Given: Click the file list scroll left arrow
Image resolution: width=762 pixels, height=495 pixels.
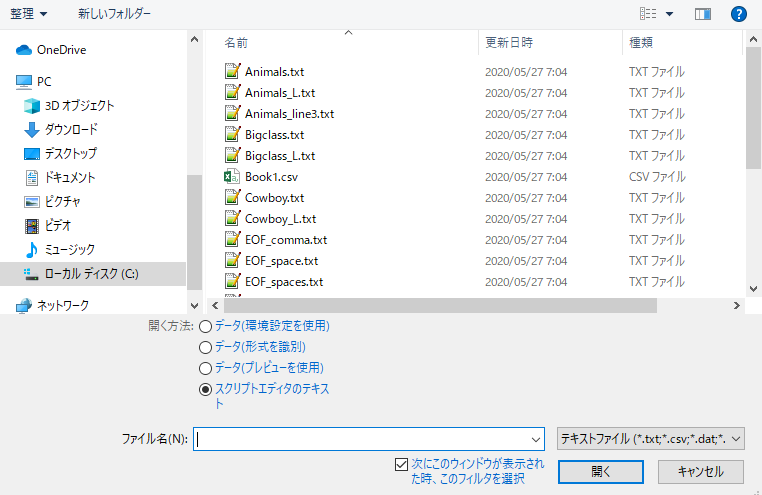Looking at the screenshot, I should pyautogui.click(x=215, y=306).
